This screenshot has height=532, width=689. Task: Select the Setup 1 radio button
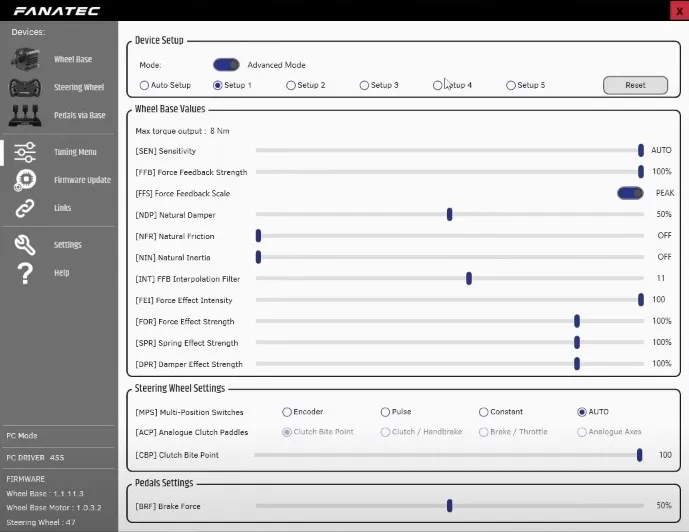coord(218,85)
